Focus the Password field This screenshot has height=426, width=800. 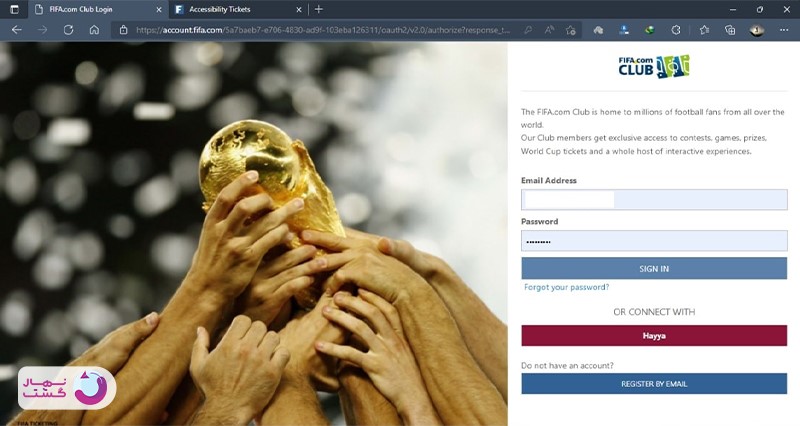pyautogui.click(x=654, y=241)
